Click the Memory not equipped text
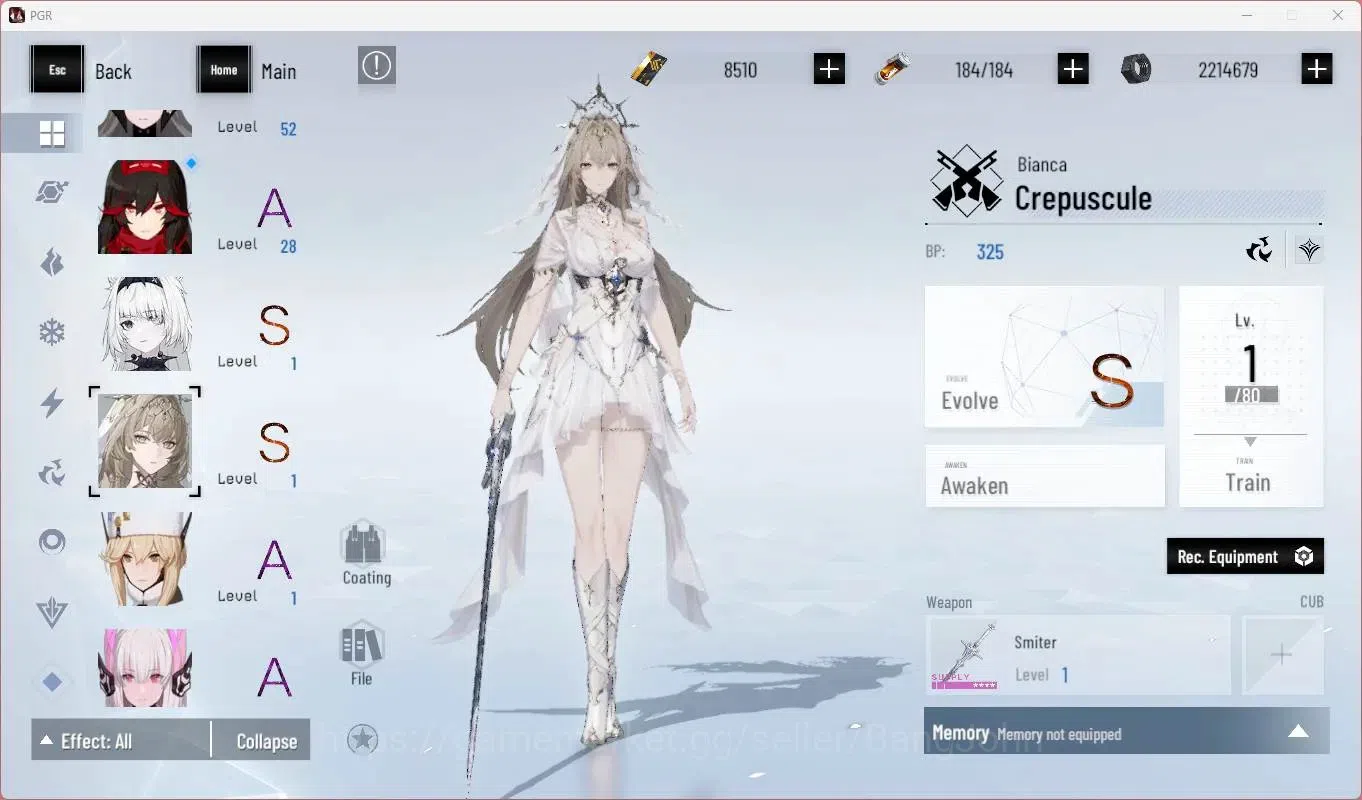 (x=1059, y=735)
